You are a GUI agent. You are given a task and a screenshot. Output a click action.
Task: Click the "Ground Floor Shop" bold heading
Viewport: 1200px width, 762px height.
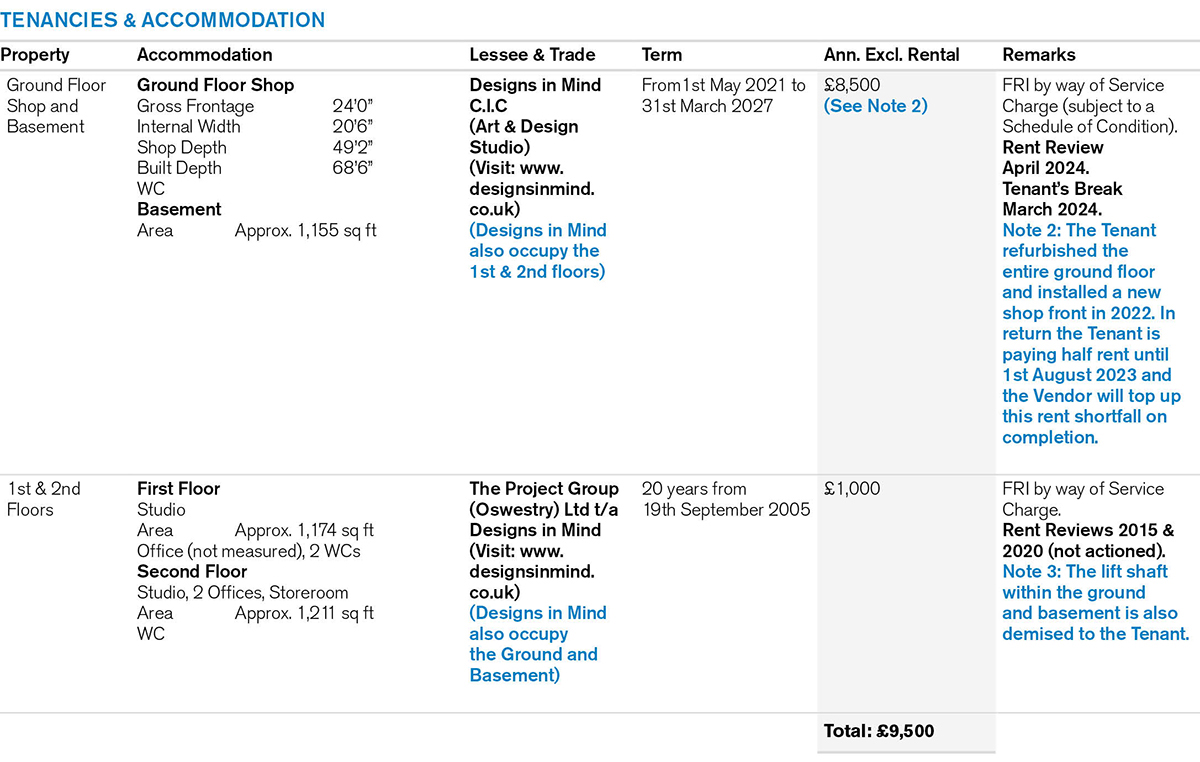pyautogui.click(x=215, y=86)
